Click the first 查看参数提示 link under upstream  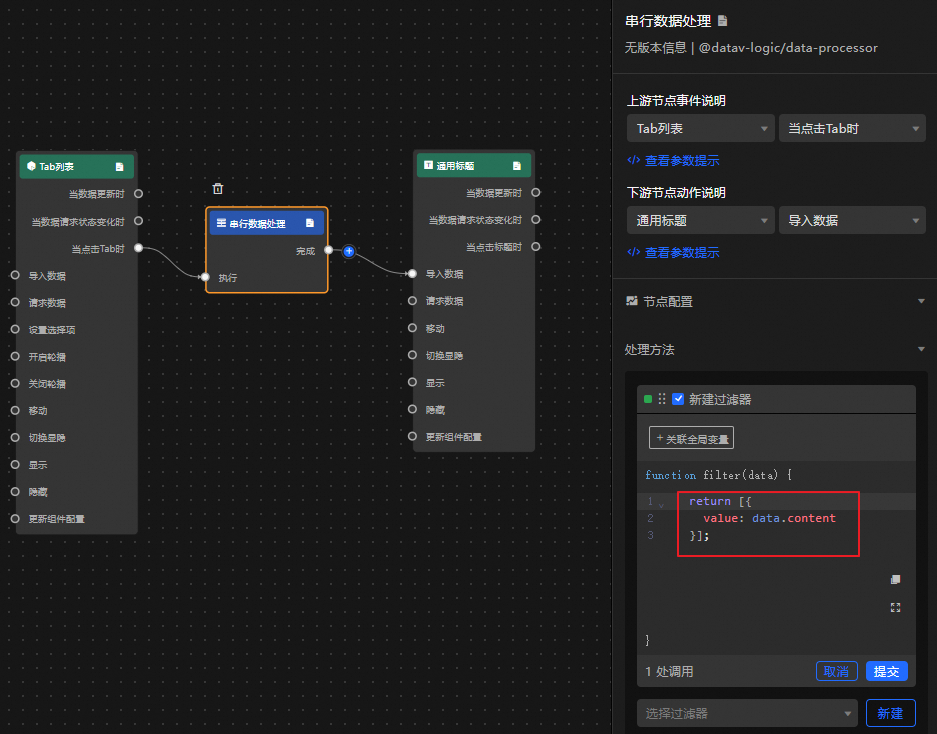673,160
